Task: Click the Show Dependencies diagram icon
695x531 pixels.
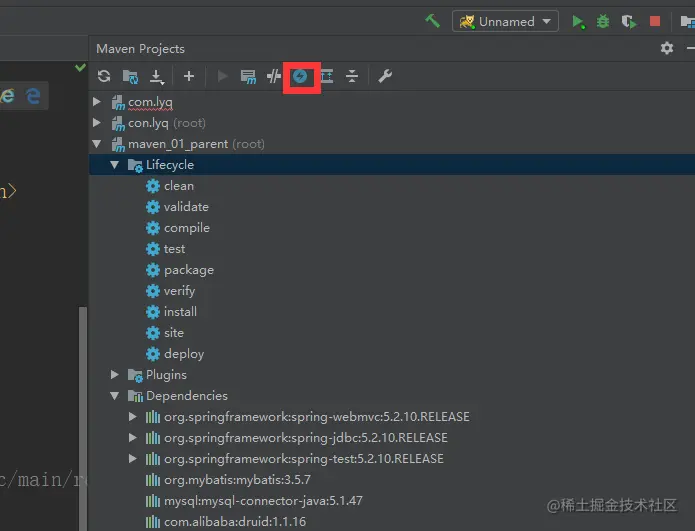Action: 327,76
